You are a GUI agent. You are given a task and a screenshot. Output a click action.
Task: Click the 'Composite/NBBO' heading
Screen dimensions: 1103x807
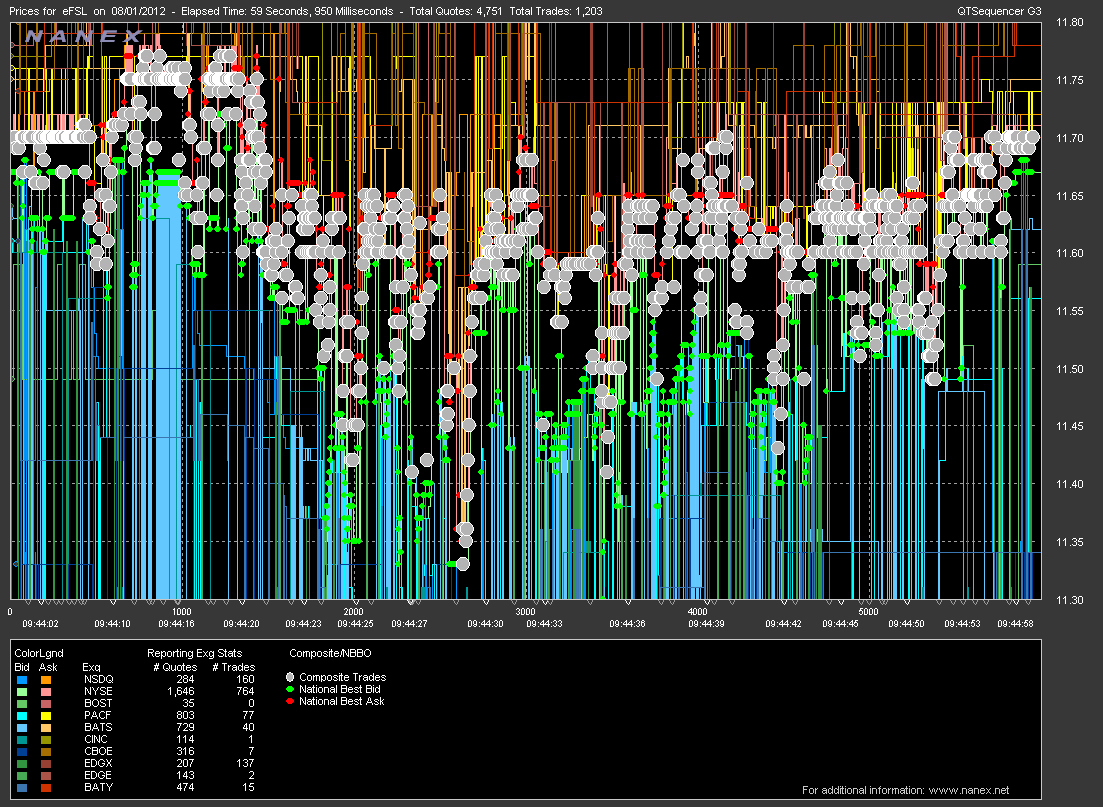(x=330, y=654)
